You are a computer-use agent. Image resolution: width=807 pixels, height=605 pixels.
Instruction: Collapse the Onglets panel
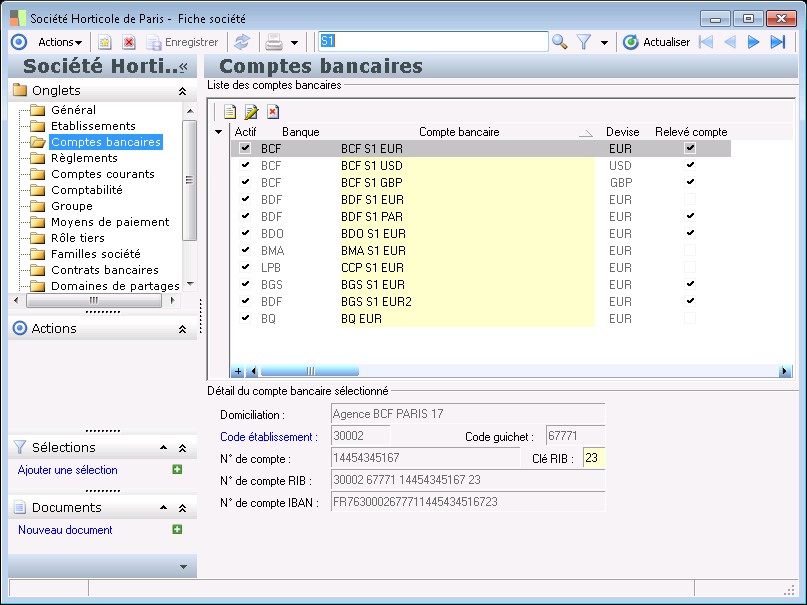tap(182, 91)
